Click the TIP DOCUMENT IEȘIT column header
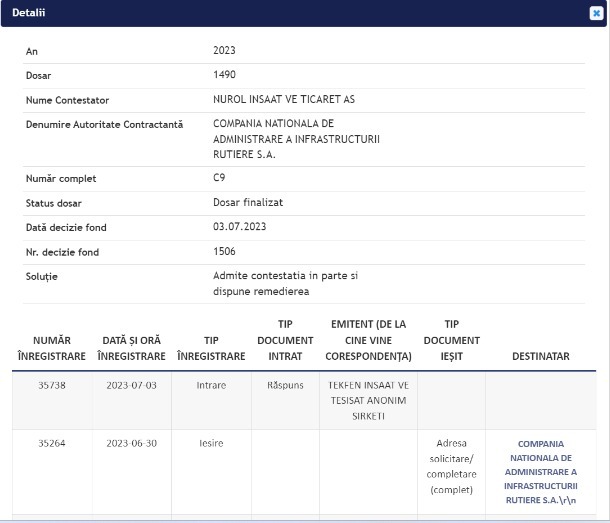The image size is (610, 523). [452, 340]
